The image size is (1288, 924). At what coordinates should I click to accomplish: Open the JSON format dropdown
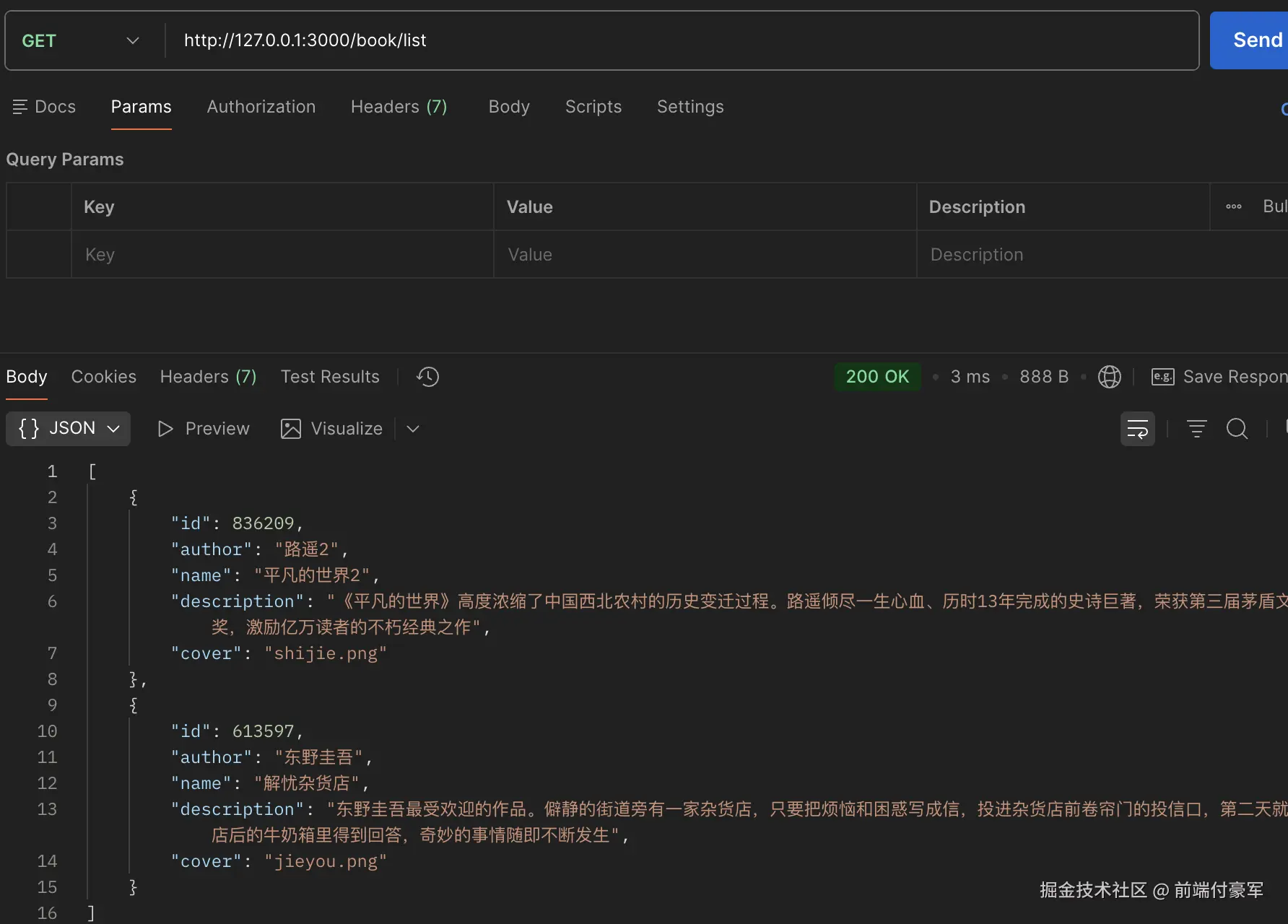point(69,429)
